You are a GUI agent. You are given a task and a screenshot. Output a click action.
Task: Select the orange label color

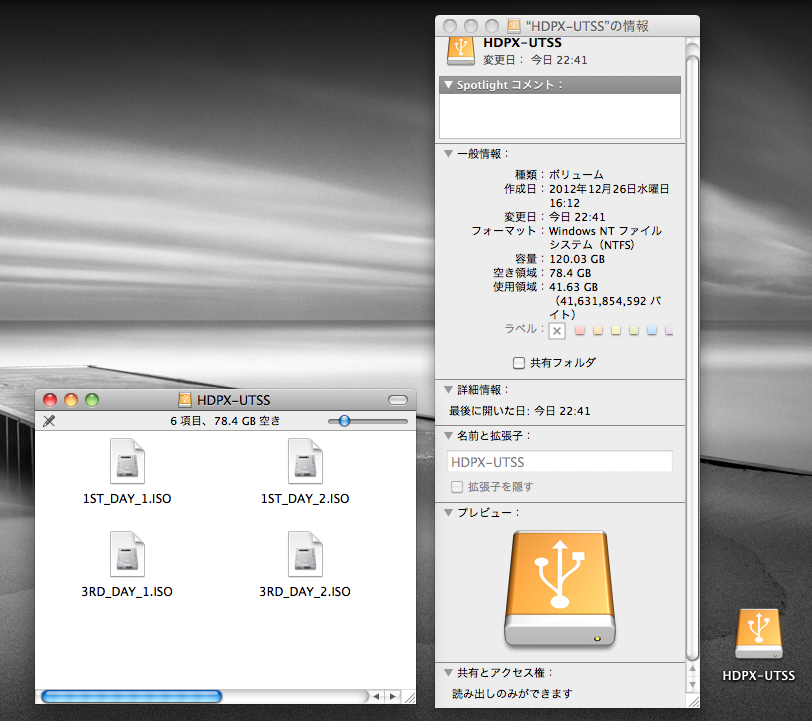point(598,330)
